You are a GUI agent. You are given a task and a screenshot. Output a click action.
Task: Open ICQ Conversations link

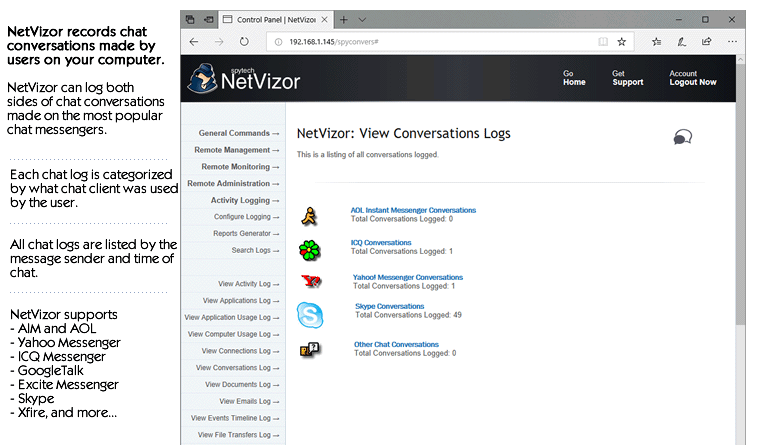[381, 242]
